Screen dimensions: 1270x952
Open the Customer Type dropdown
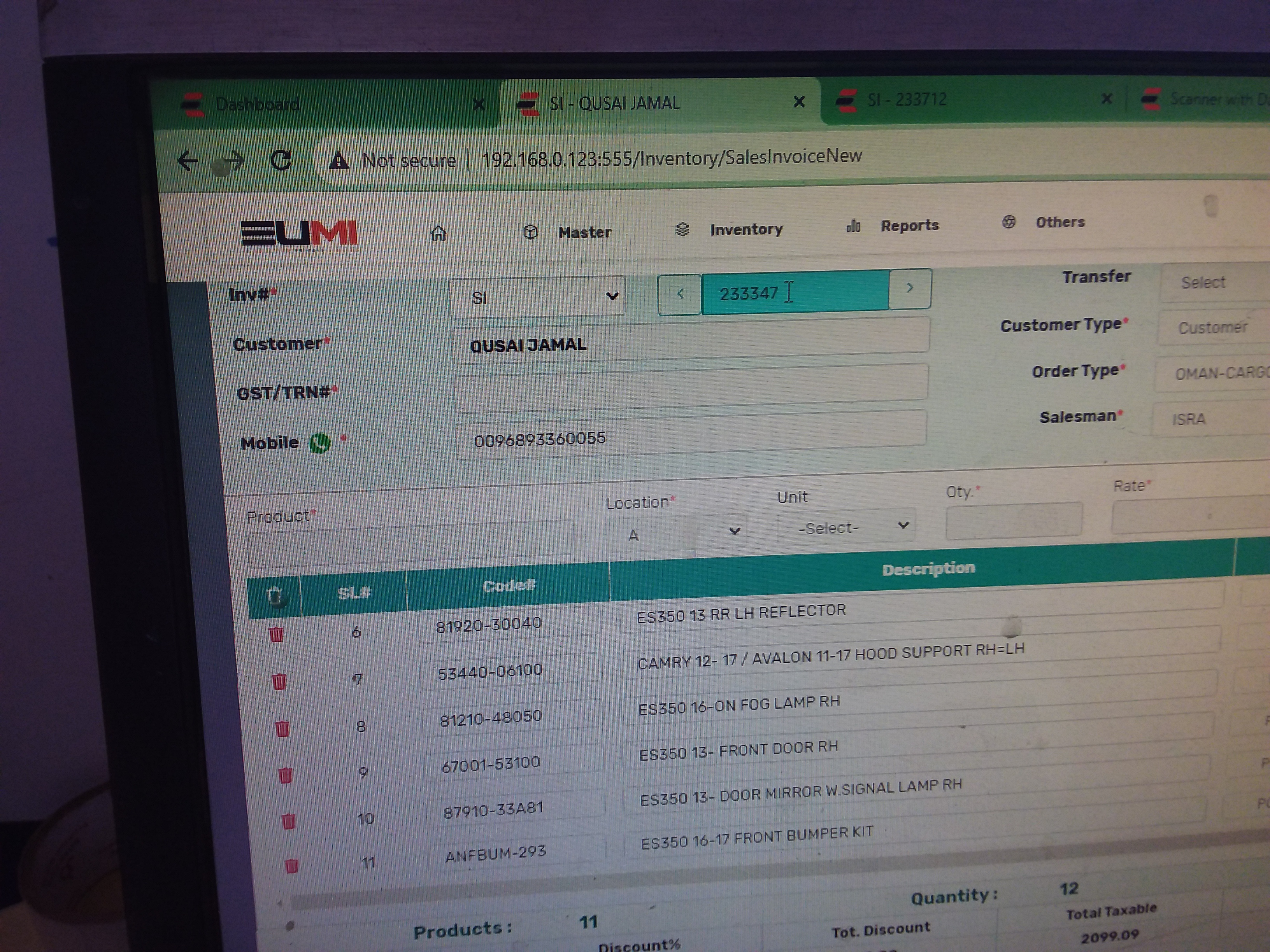[x=1214, y=328]
